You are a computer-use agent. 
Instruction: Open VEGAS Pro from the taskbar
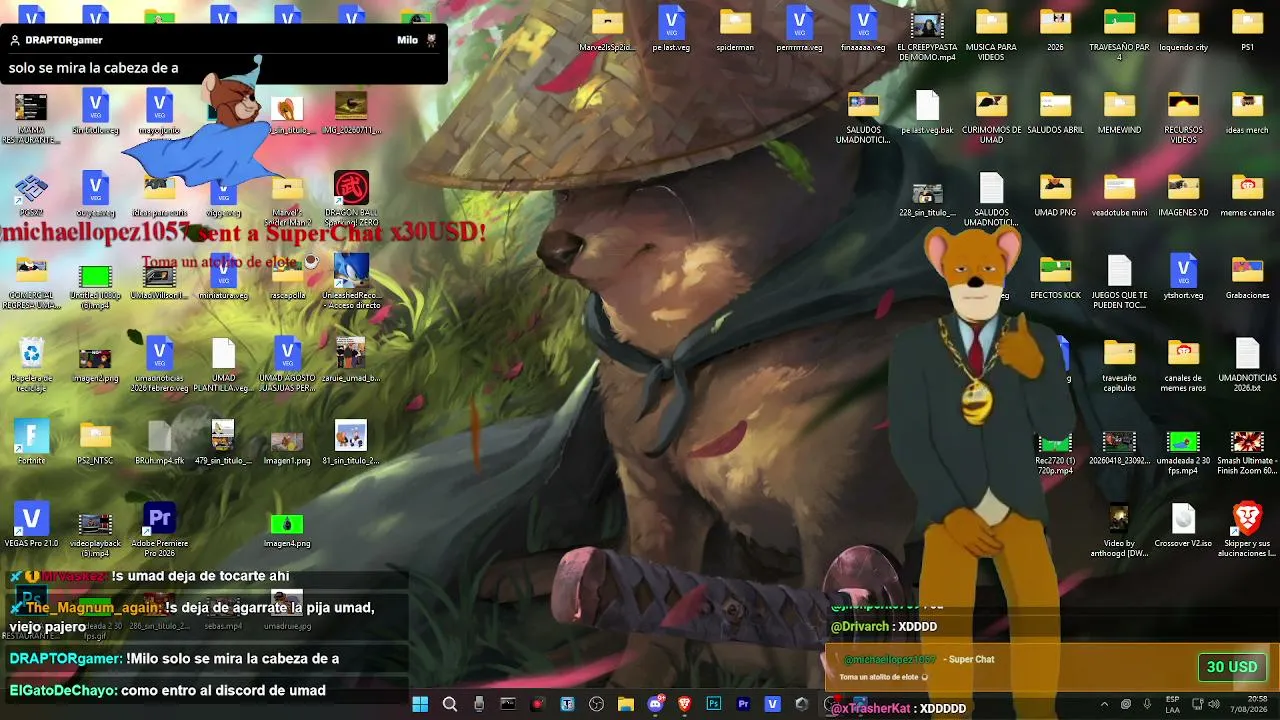pos(772,704)
